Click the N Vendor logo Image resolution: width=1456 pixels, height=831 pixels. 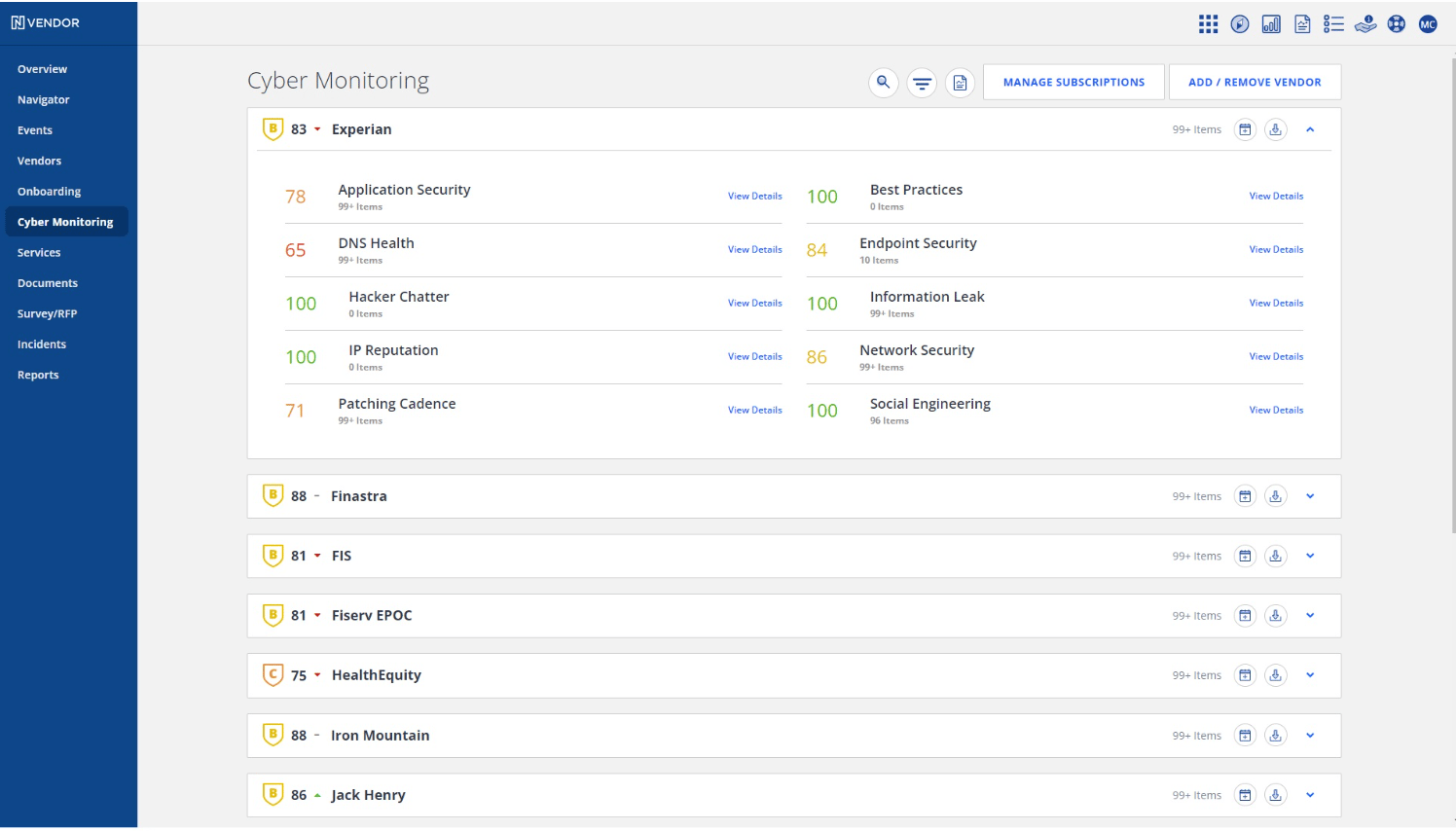[46, 22]
